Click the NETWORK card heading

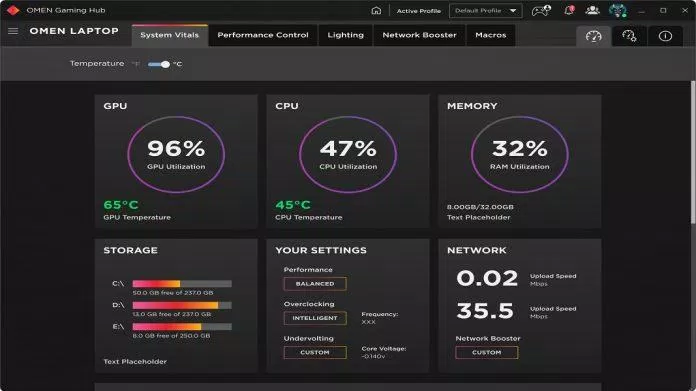point(477,250)
